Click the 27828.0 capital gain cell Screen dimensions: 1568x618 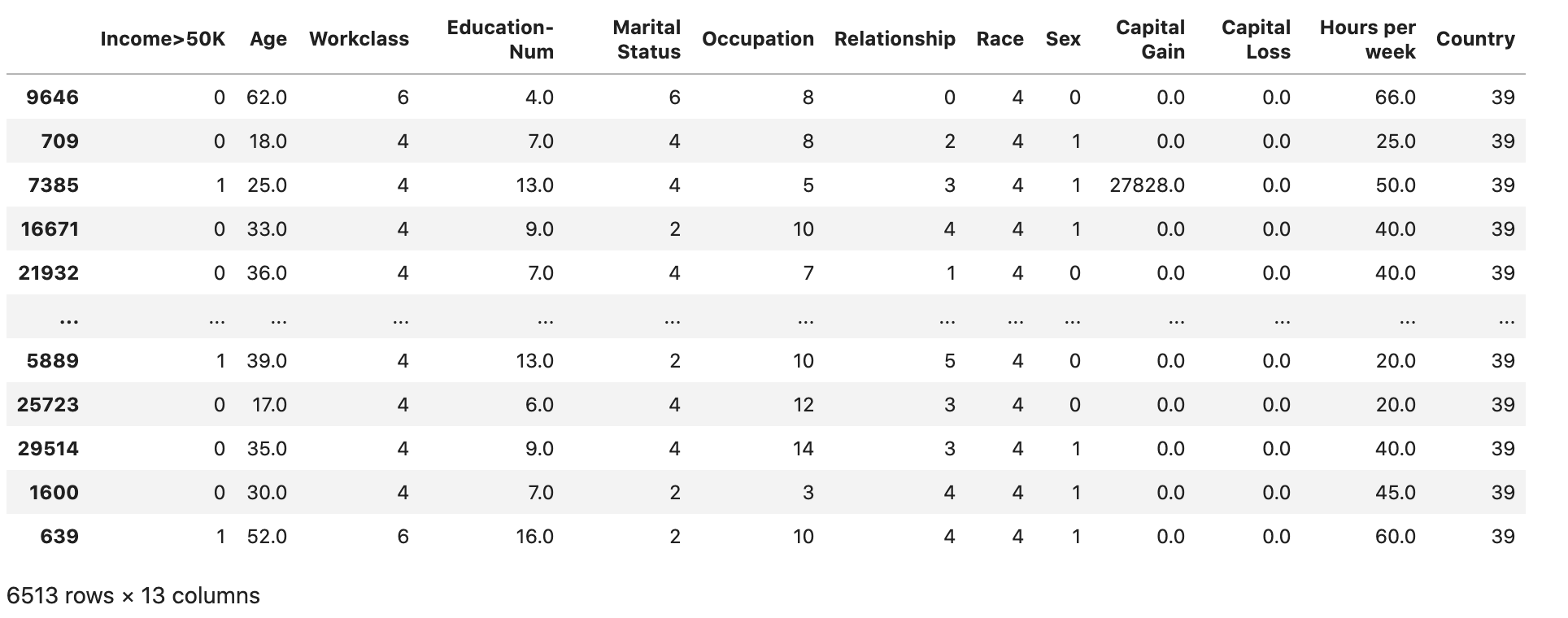tap(1147, 185)
